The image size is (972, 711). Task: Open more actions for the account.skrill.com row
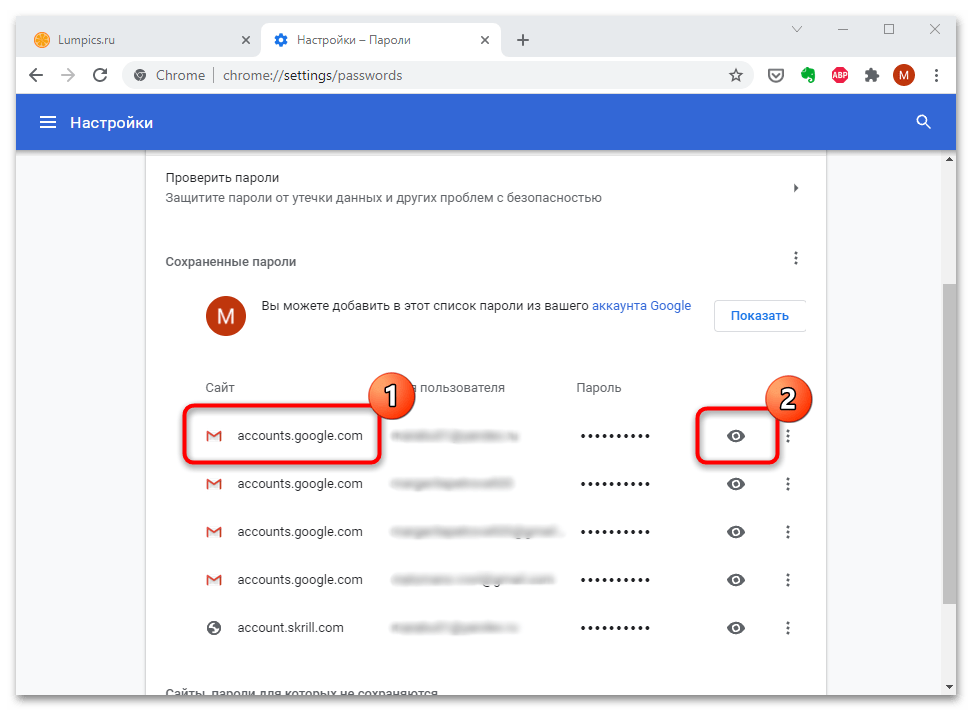[x=788, y=628]
